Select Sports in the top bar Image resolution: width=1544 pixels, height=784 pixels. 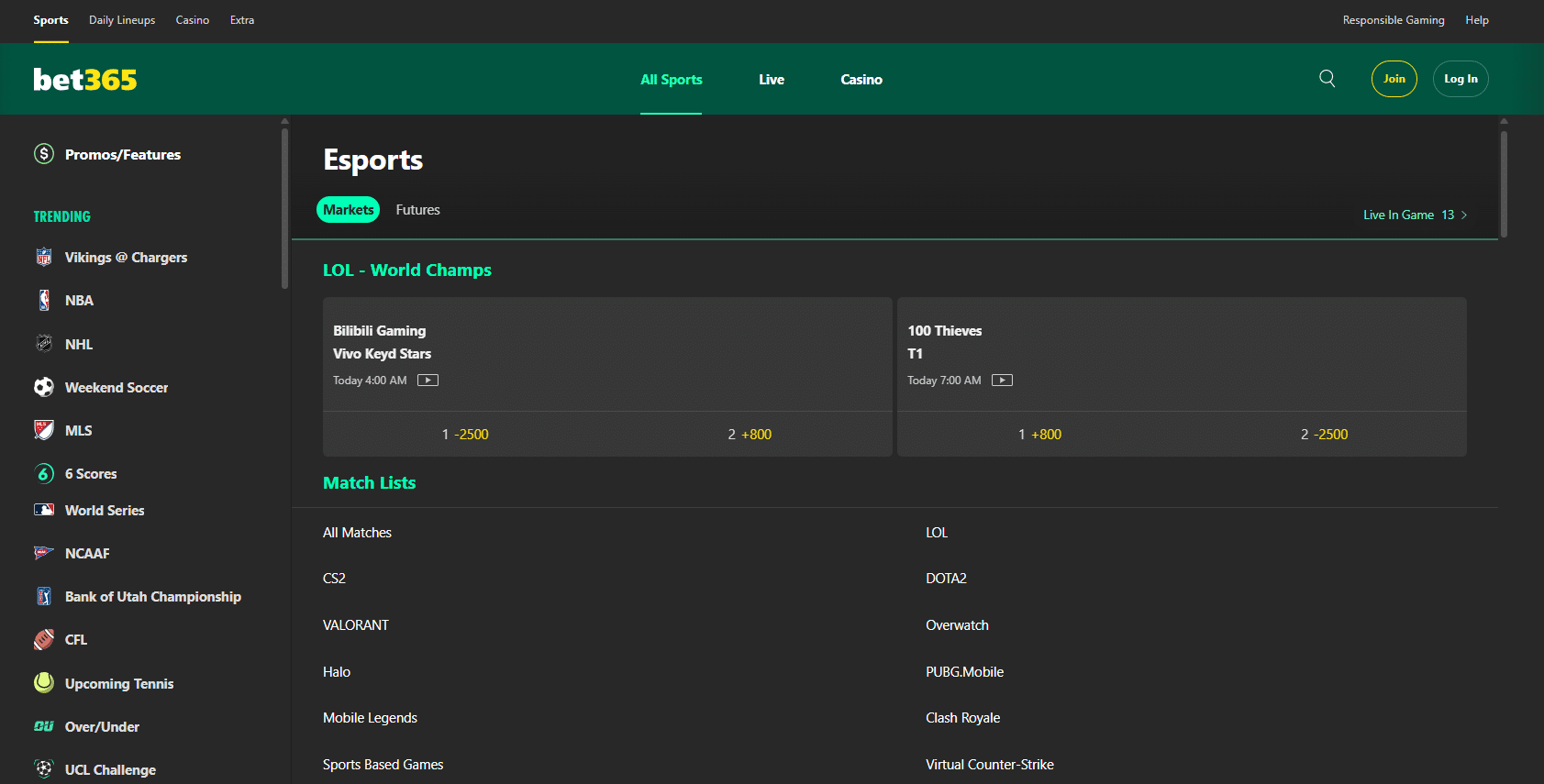50,20
